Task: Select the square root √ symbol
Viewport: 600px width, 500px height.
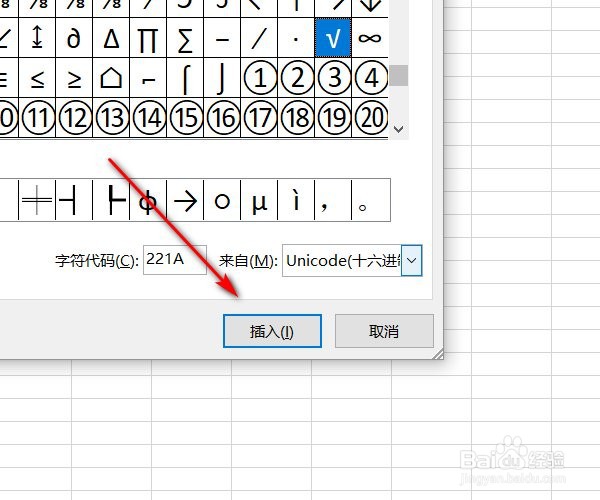Action: tap(333, 38)
